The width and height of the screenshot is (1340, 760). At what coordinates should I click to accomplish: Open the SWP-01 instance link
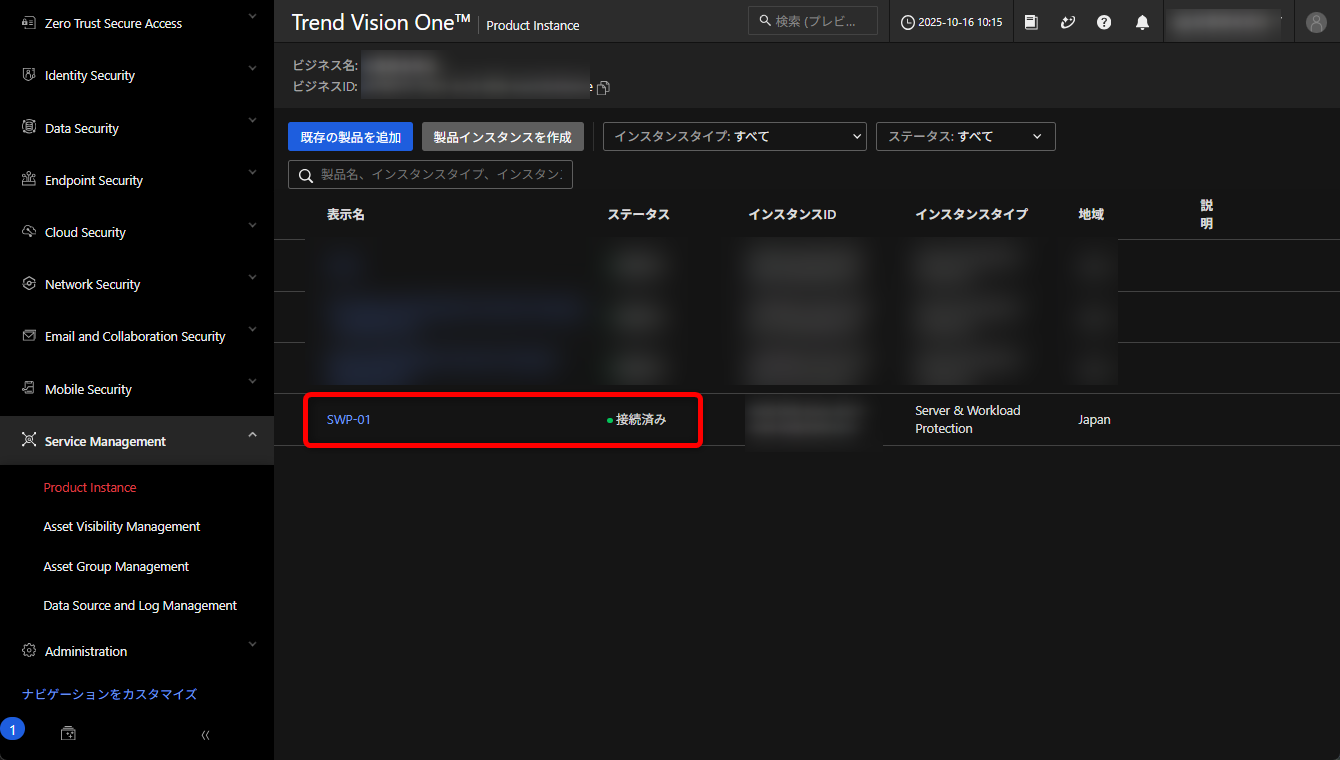click(349, 419)
